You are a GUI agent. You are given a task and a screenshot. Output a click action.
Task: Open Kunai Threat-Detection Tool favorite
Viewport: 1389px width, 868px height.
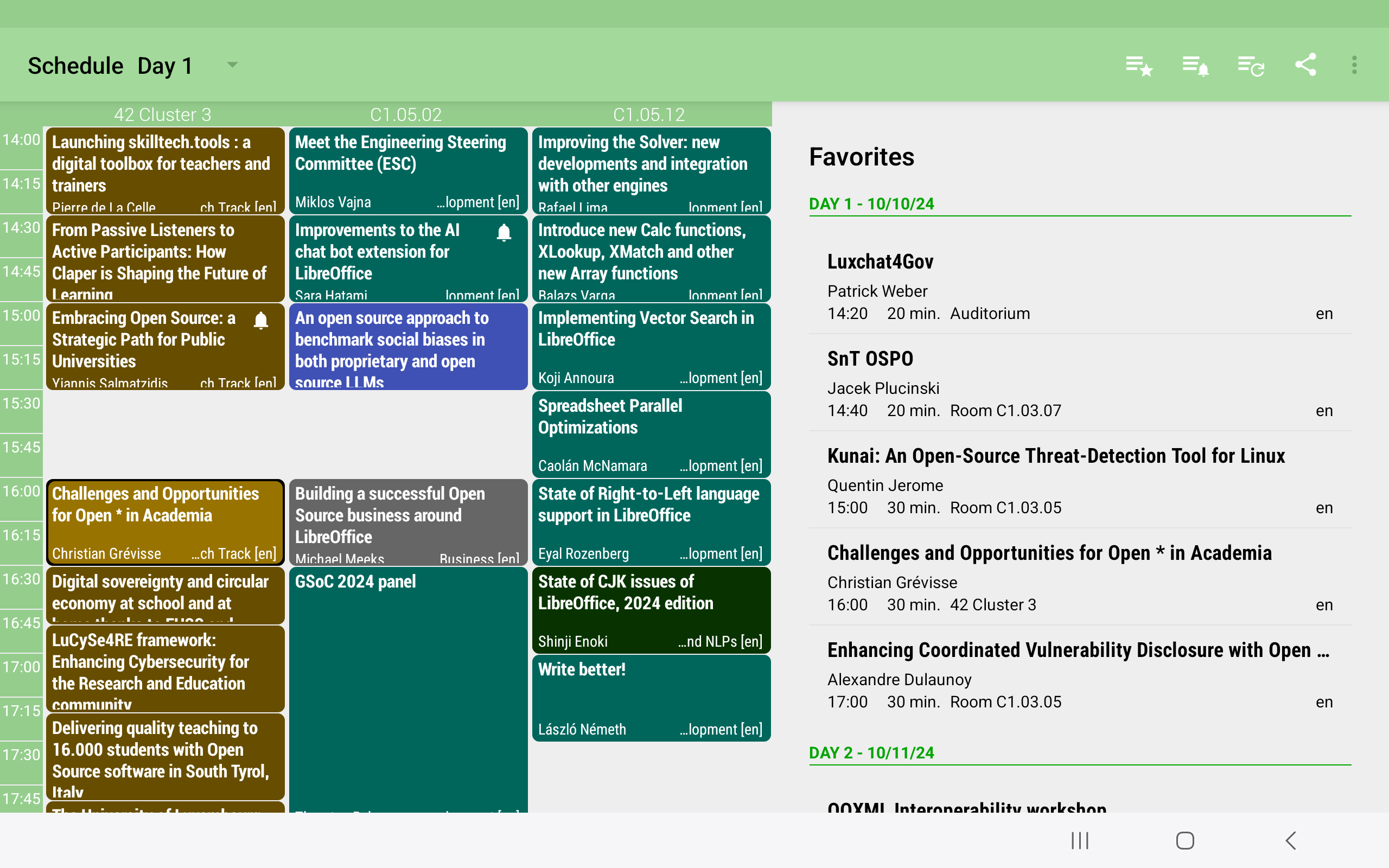point(1080,480)
